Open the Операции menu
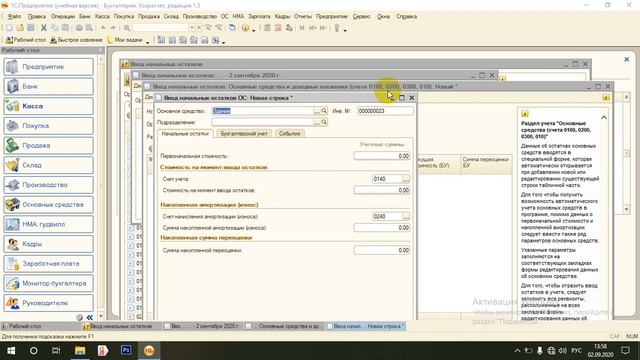640x360 pixels. pyautogui.click(x=63, y=16)
